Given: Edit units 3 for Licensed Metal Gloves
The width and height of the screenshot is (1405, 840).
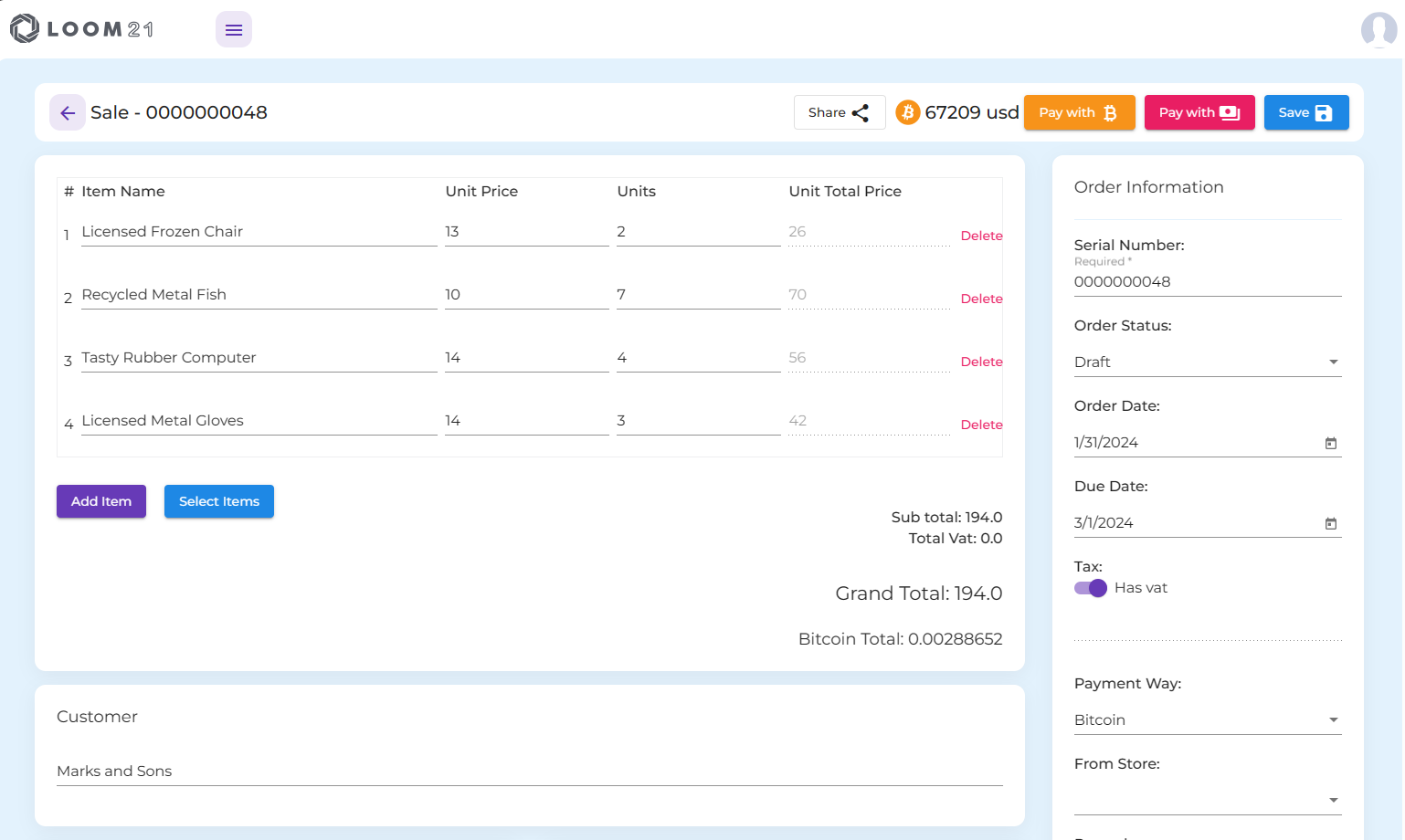Looking at the screenshot, I should tap(699, 421).
